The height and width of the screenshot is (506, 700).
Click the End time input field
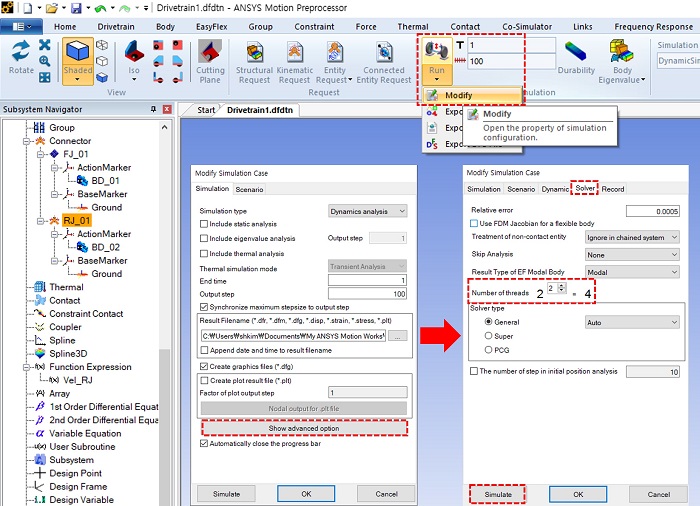pyautogui.click(x=367, y=280)
